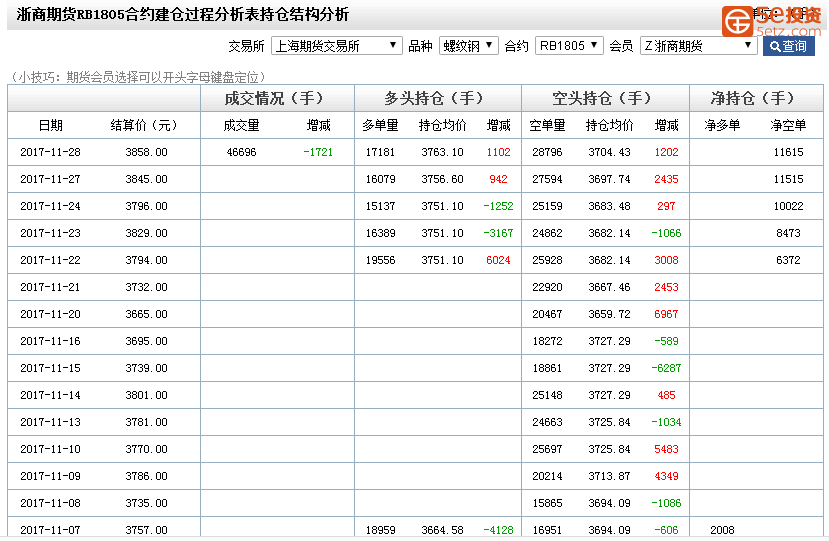Click short position value 22920
The height and width of the screenshot is (541, 829).
547,287
